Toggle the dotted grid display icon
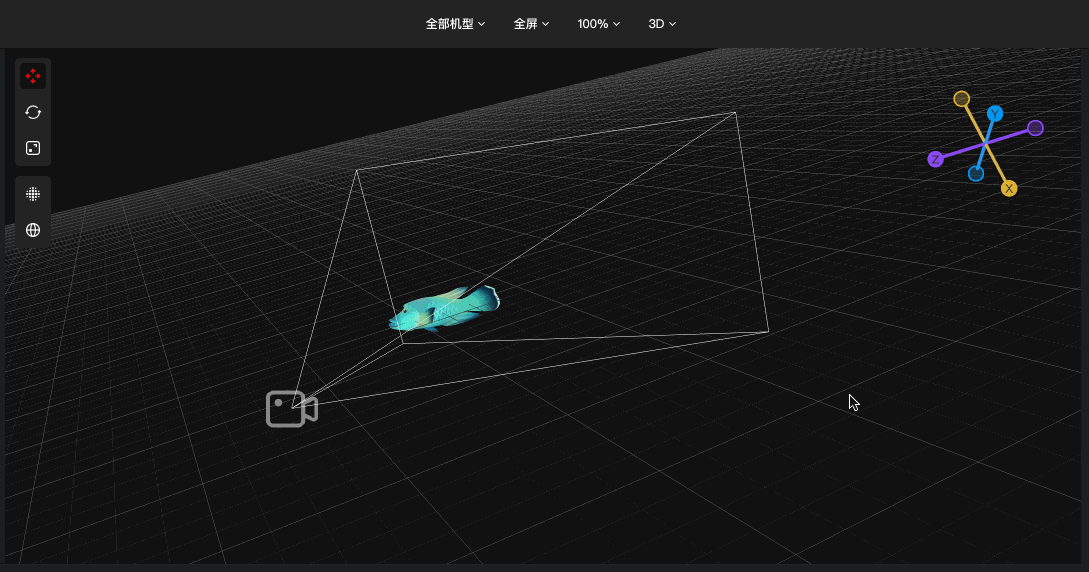 coord(33,194)
